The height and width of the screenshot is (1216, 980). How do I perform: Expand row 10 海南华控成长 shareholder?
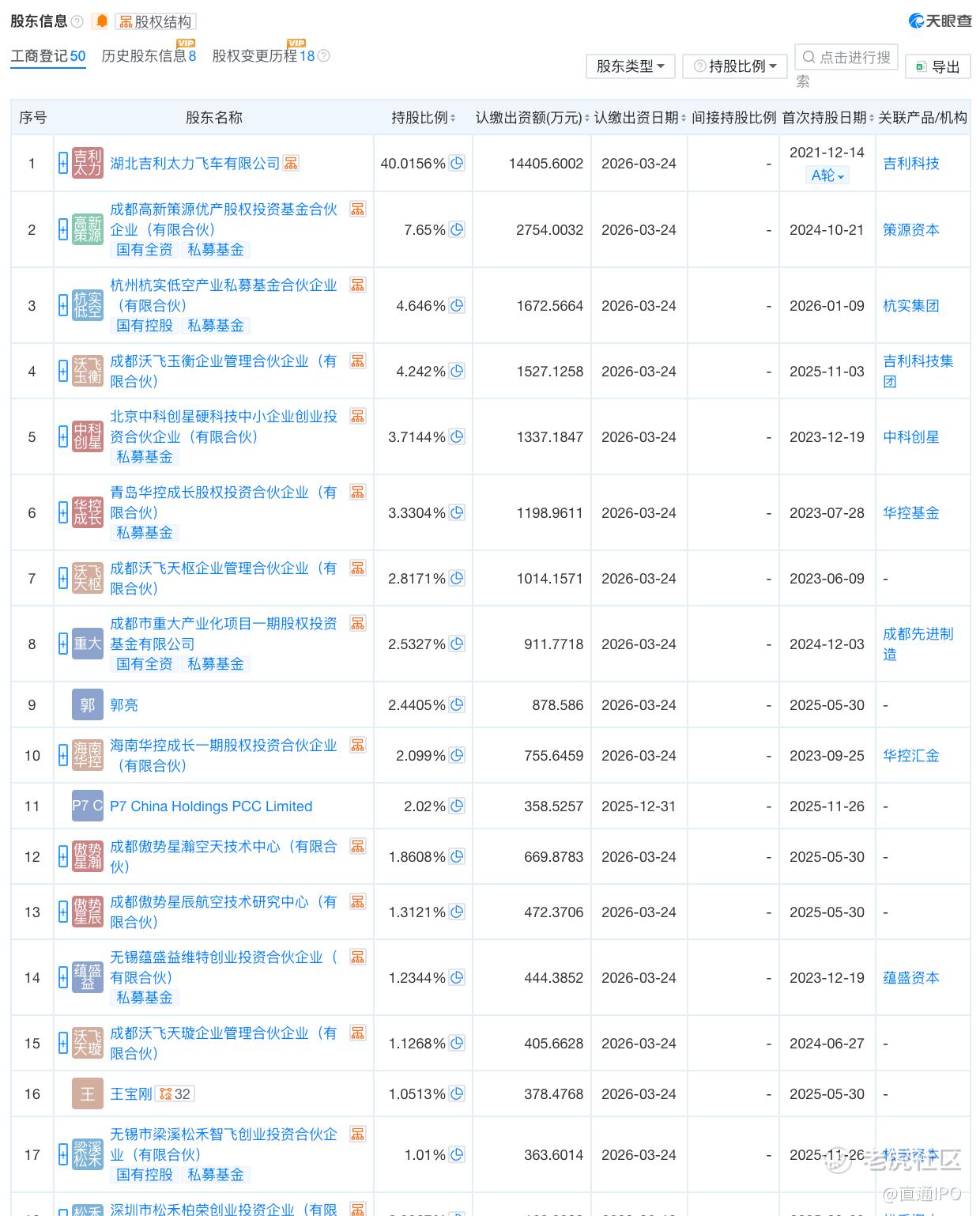pyautogui.click(x=63, y=756)
